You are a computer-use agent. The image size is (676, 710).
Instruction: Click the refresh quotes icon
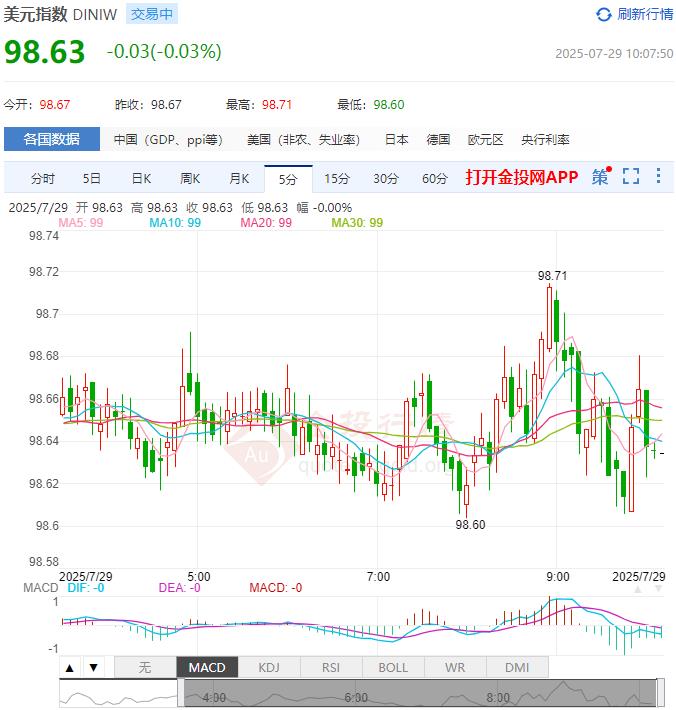coord(603,14)
